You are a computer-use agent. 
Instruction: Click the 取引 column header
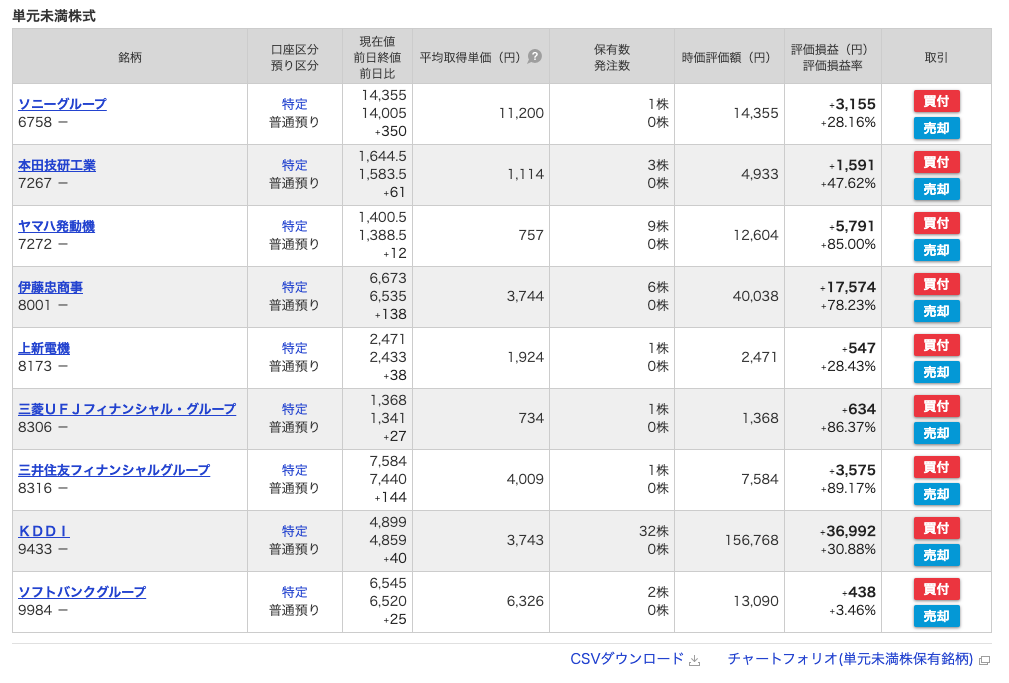[936, 57]
